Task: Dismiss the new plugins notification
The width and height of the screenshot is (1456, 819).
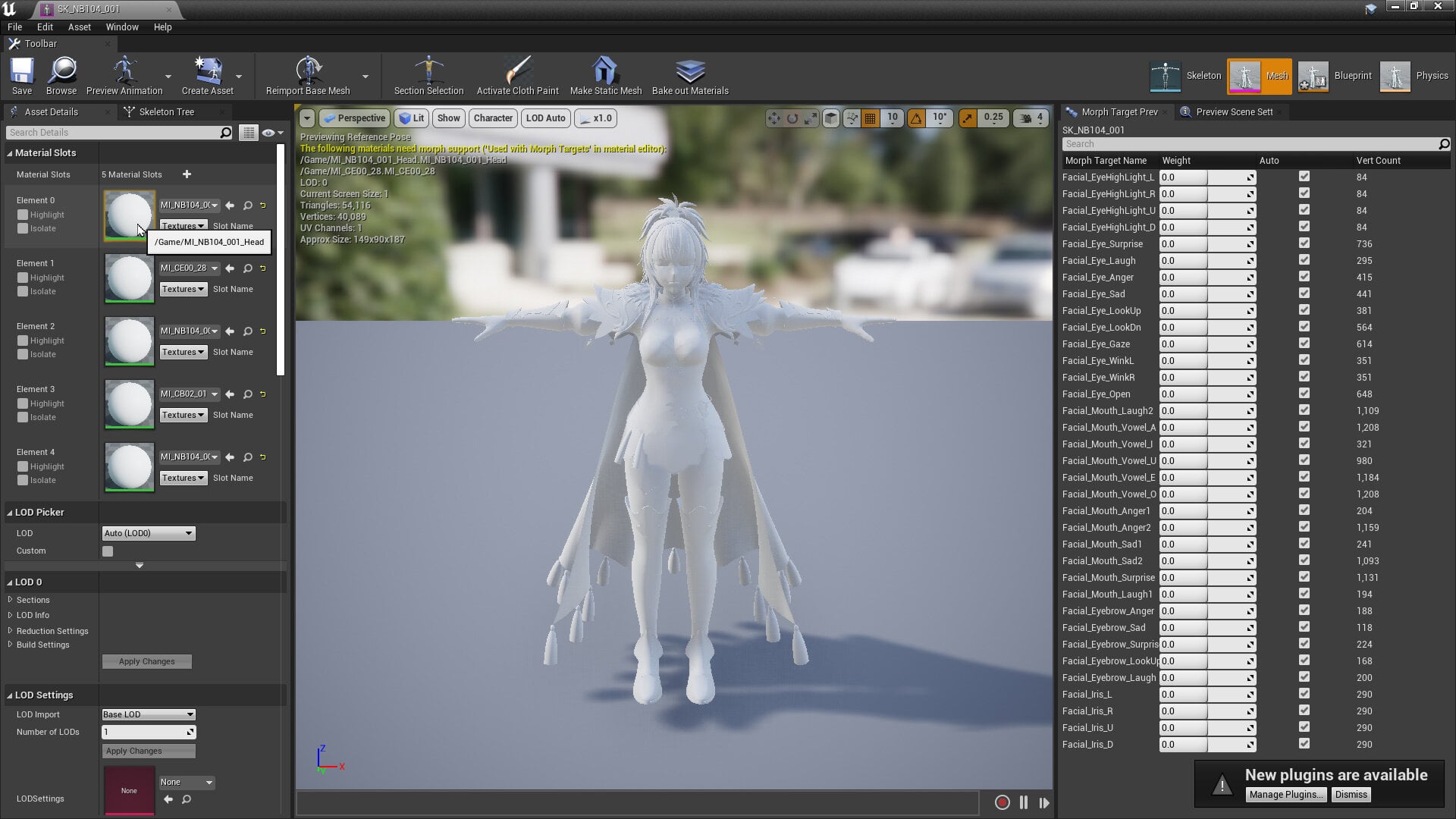Action: coord(1351,795)
